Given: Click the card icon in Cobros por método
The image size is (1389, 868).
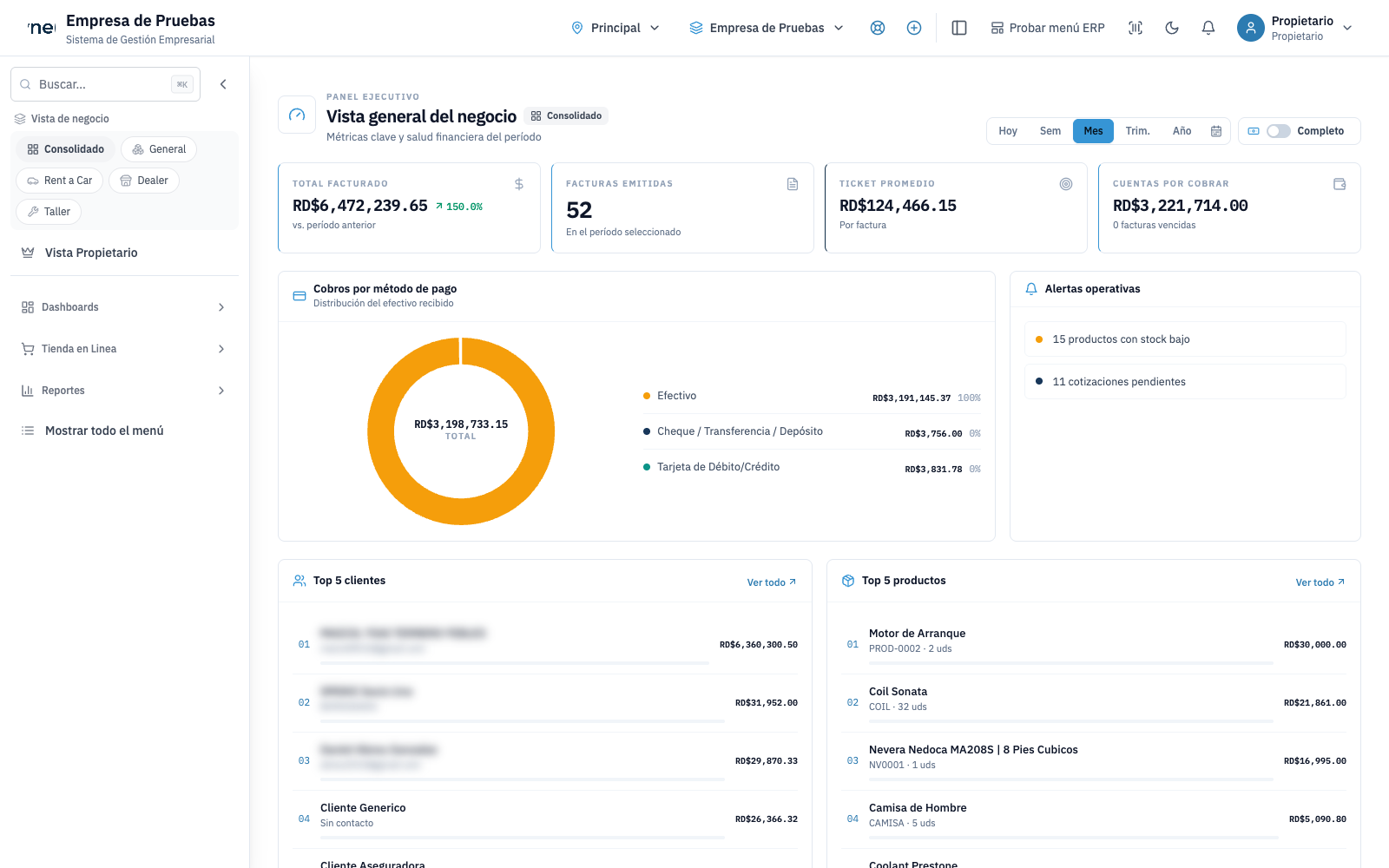Looking at the screenshot, I should coord(300,296).
